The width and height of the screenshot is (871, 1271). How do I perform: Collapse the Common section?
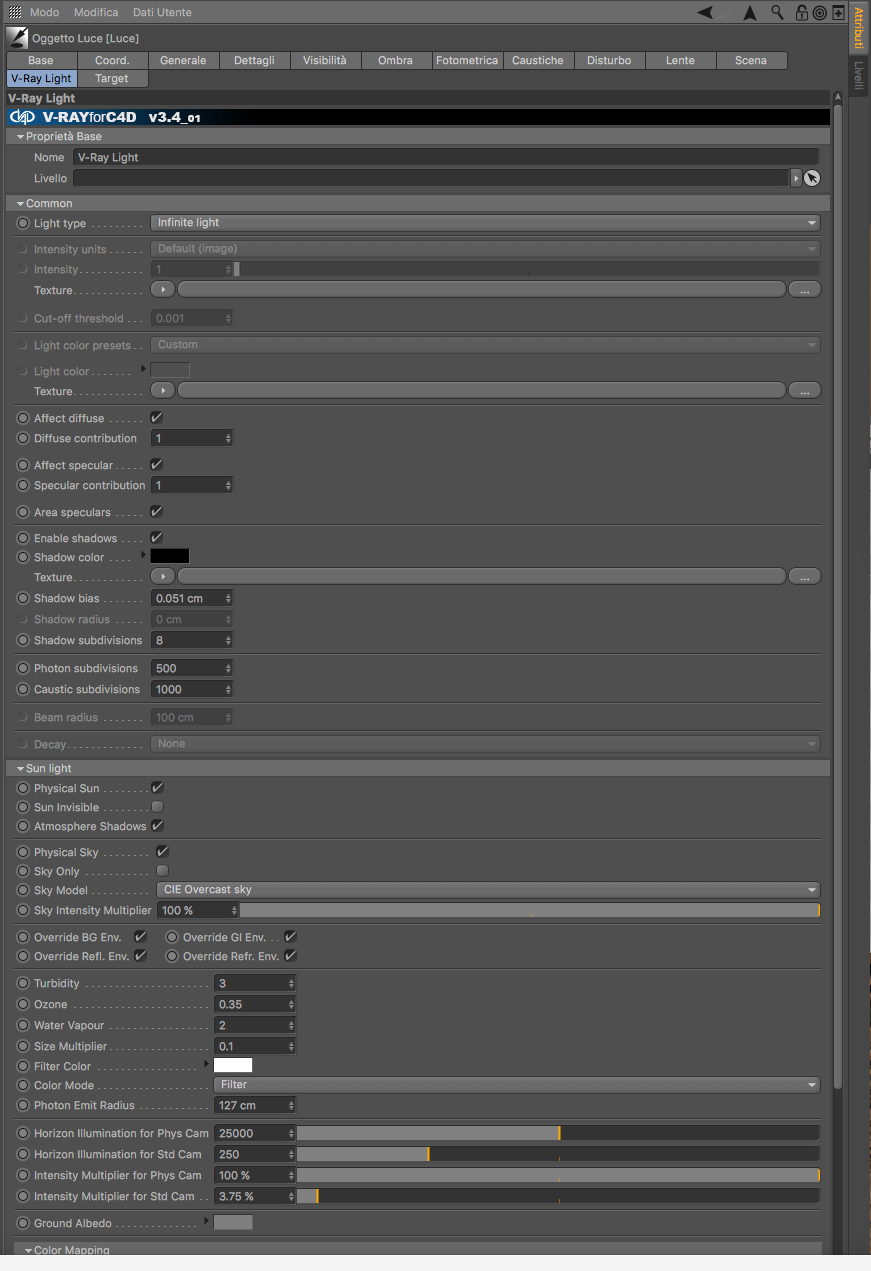20,203
